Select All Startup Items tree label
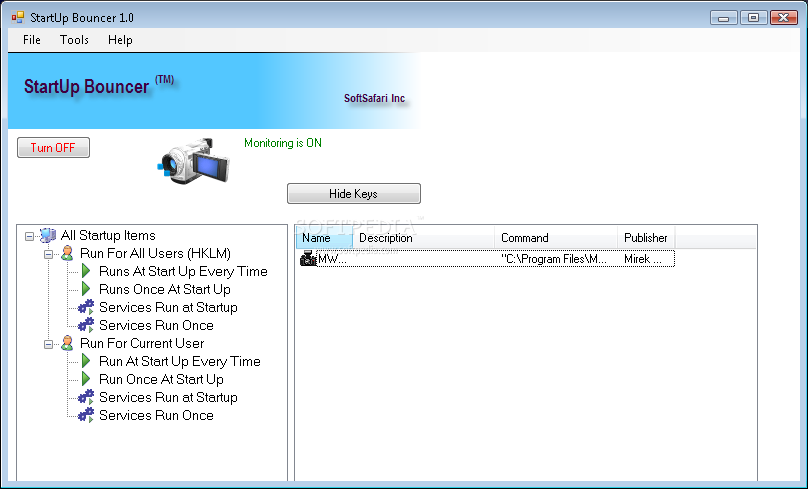This screenshot has height=489, width=808. click(108, 235)
